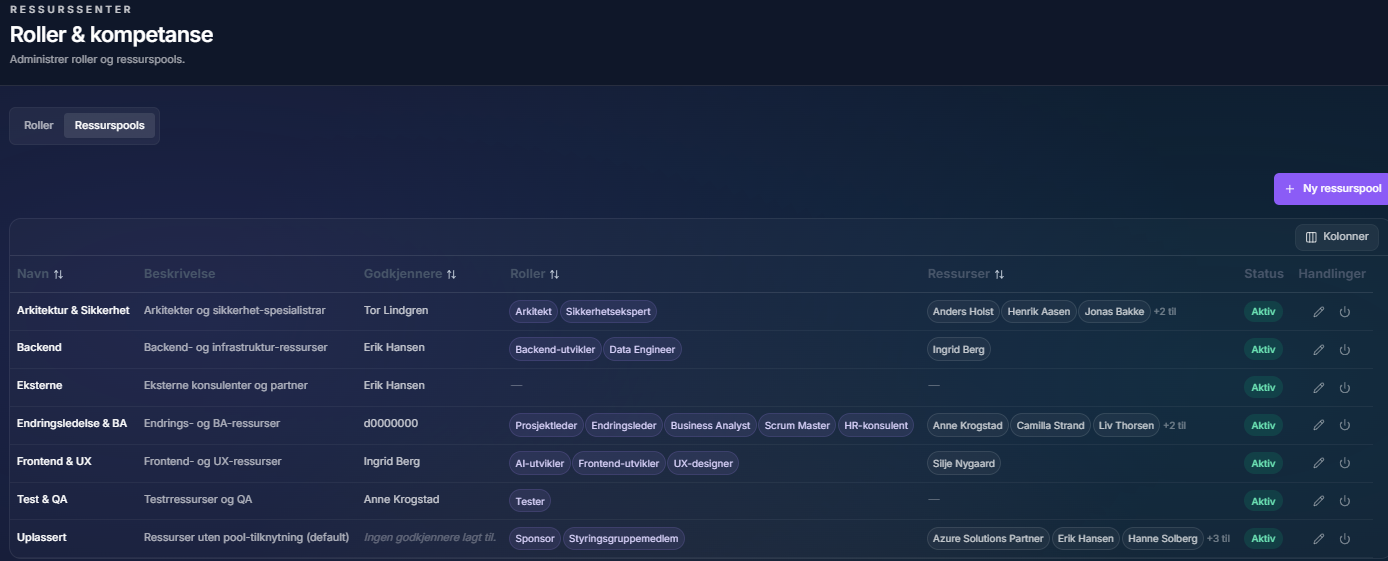Select the Endringsleder role chip
Screen dimensions: 1388x561
[x=624, y=426]
